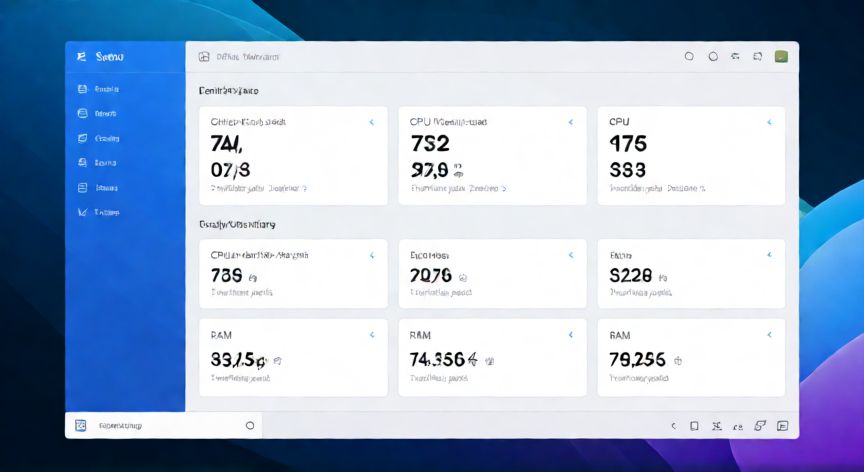Click the small icon next to RAM 79,256

pos(678,362)
